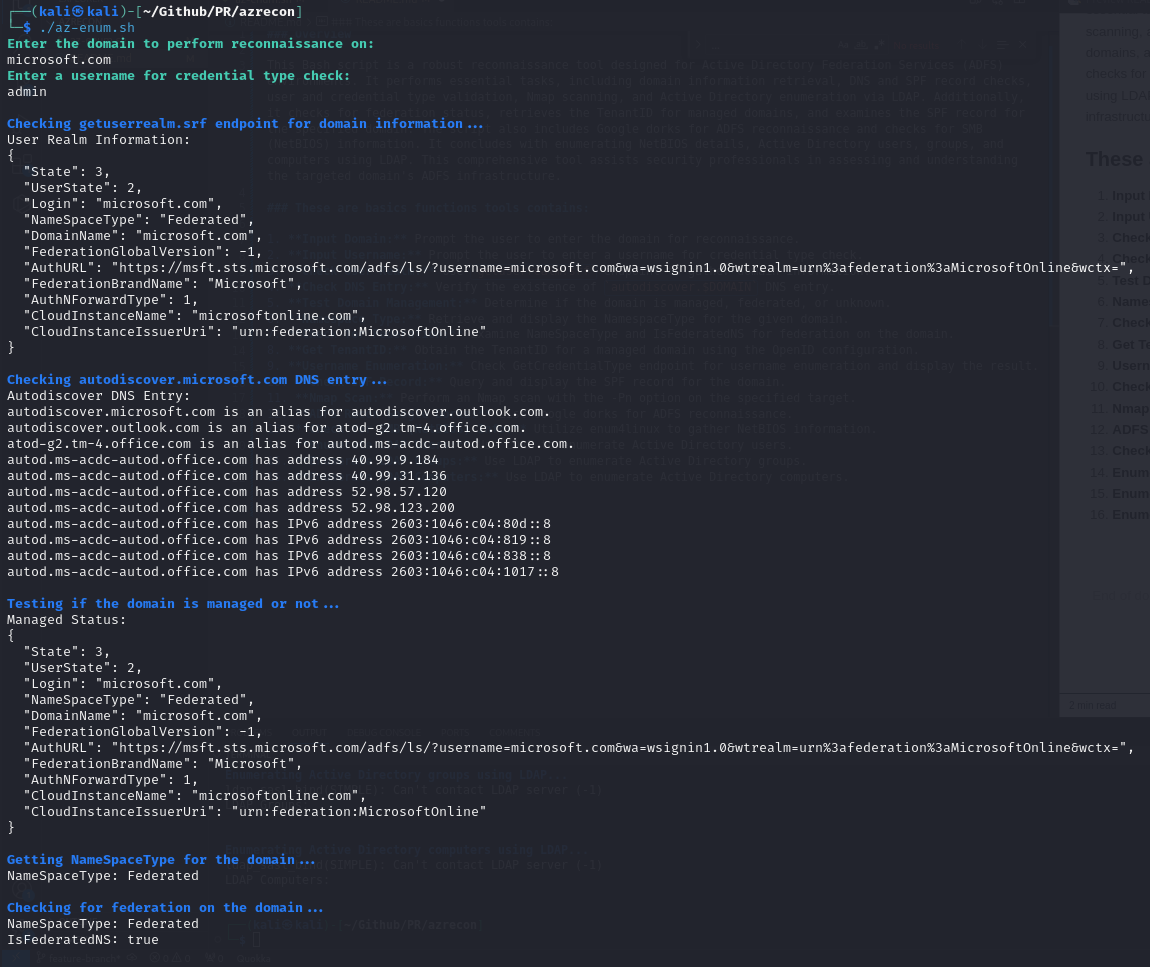Open COMMENTS tab in background editor window
This screenshot has width=1150, height=967.
click(x=514, y=732)
